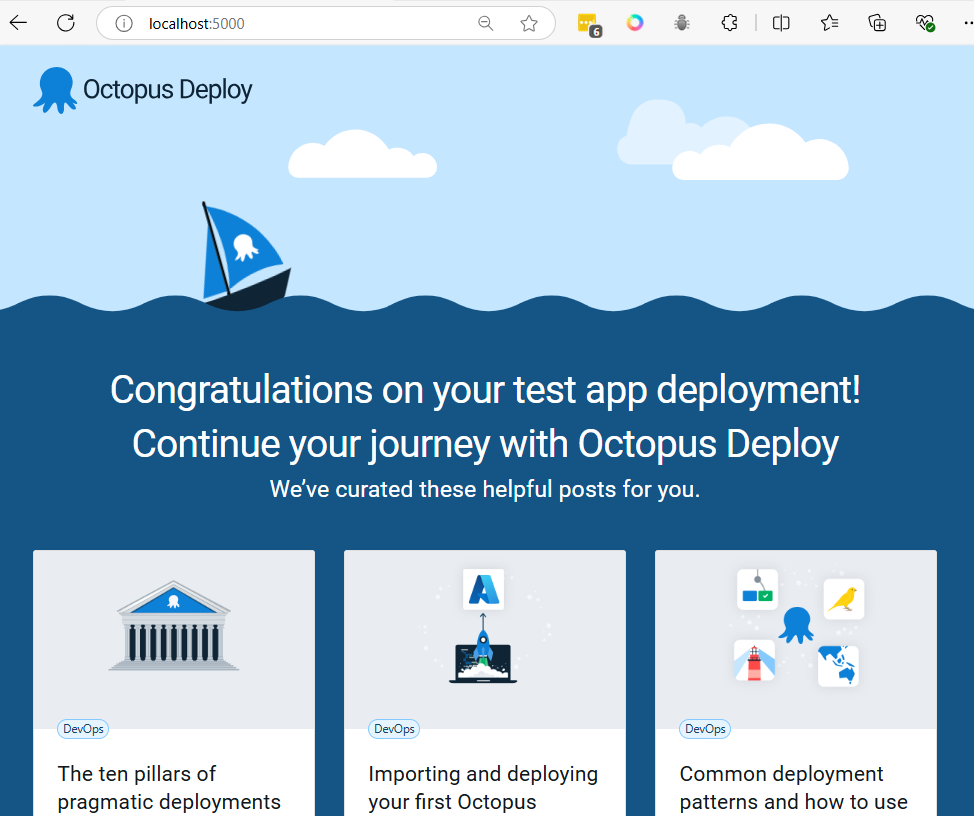Add this page to favorites

529,24
